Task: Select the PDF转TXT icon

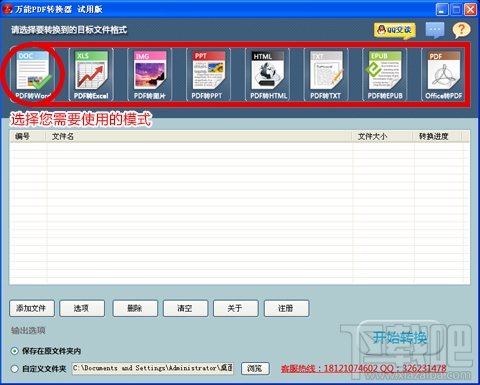Action: (326, 74)
